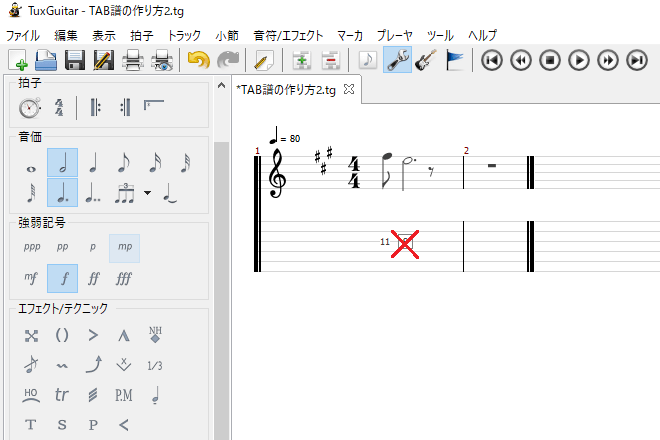660x440 pixels.
Task: Expand the tuplet type dropdown arrow
Action: tap(147, 193)
